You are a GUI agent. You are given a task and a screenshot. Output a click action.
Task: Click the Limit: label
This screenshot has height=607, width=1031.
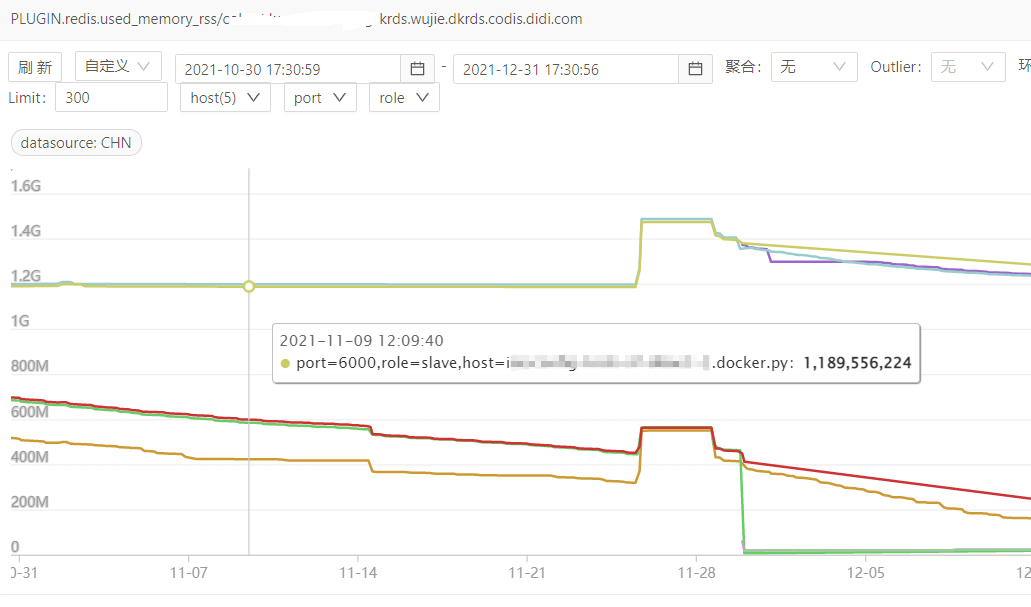[x=28, y=98]
